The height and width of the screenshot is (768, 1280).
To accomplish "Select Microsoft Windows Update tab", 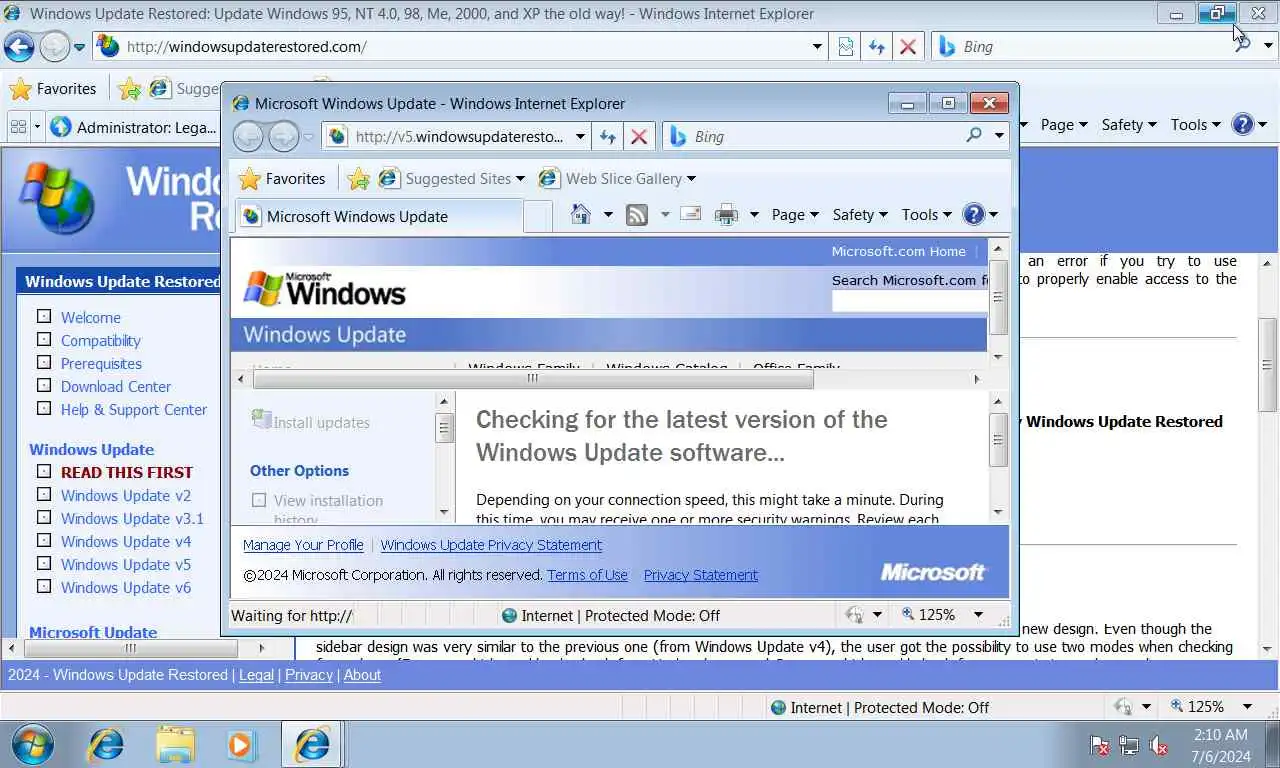I will tap(378, 216).
